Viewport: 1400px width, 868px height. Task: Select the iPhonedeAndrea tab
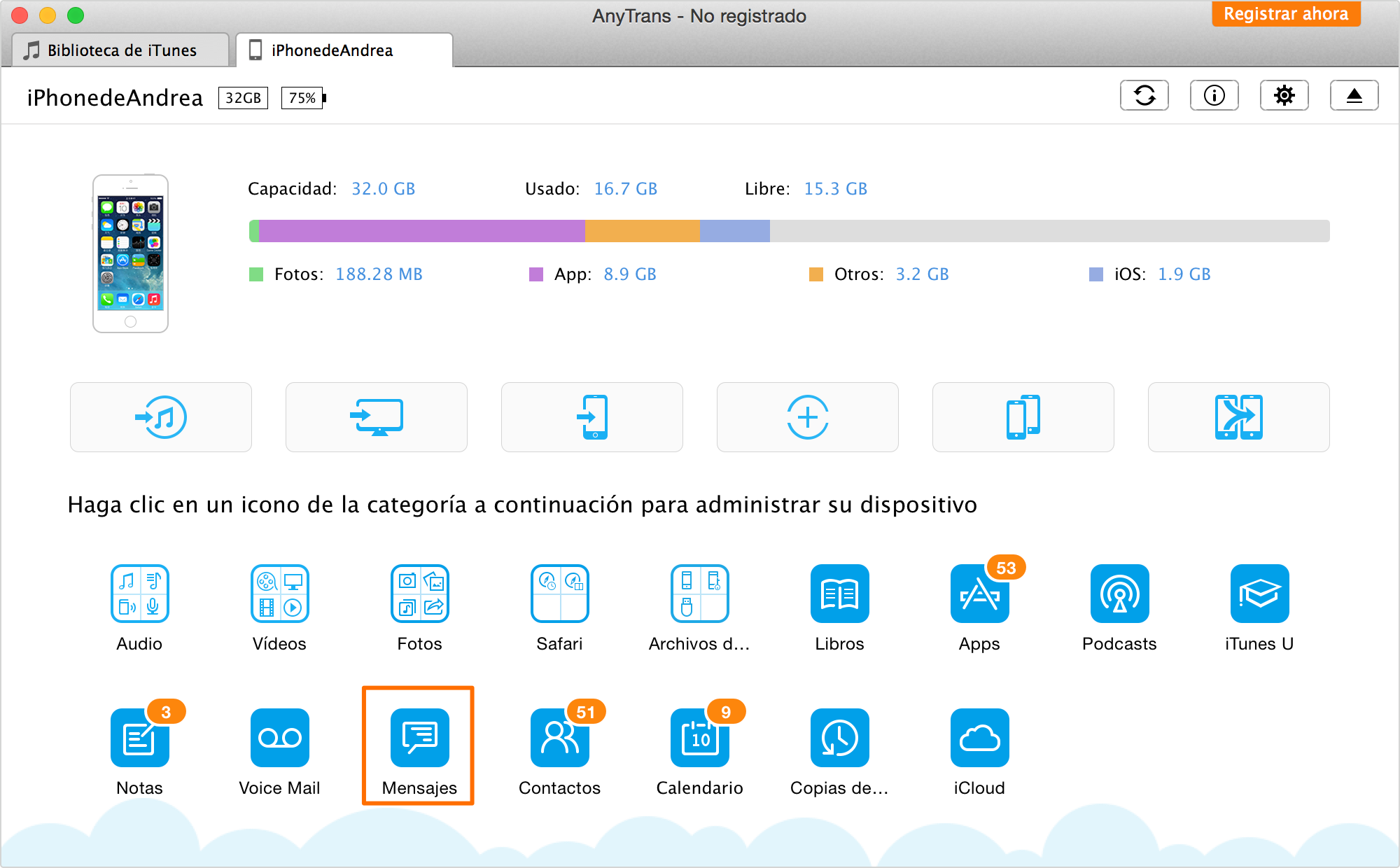click(x=344, y=50)
